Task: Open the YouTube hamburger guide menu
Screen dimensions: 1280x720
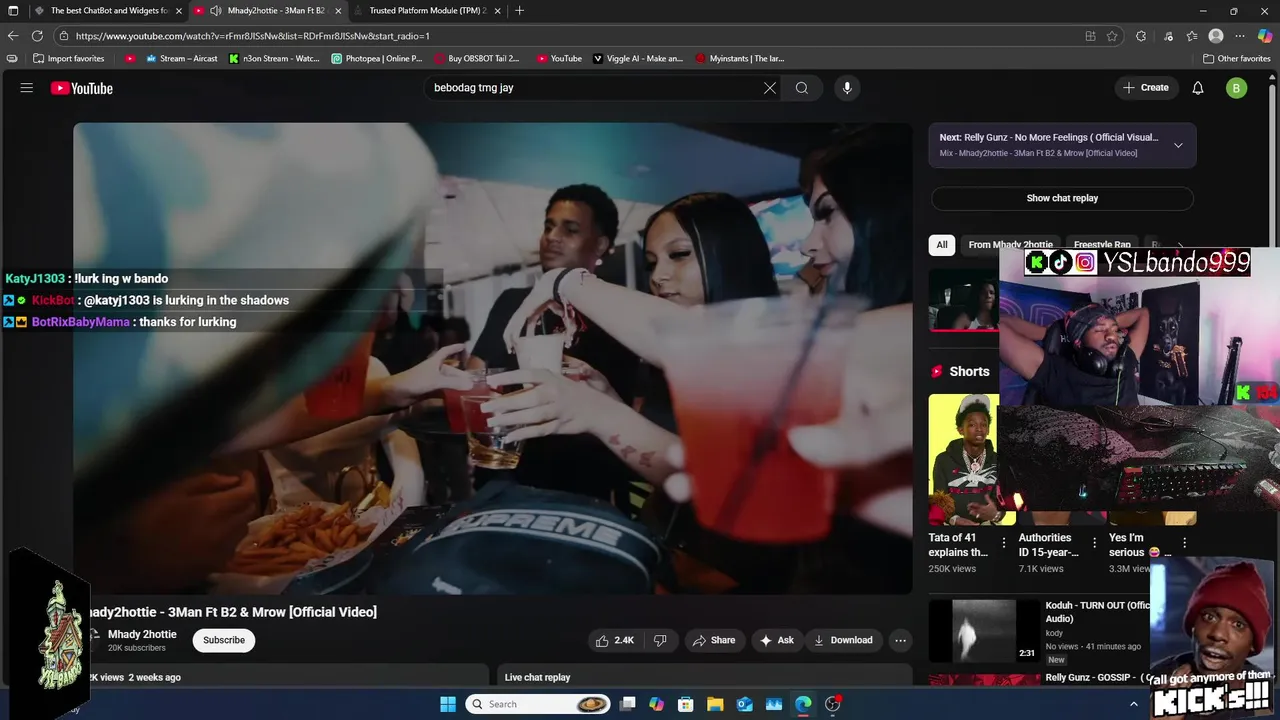Action: pos(27,88)
